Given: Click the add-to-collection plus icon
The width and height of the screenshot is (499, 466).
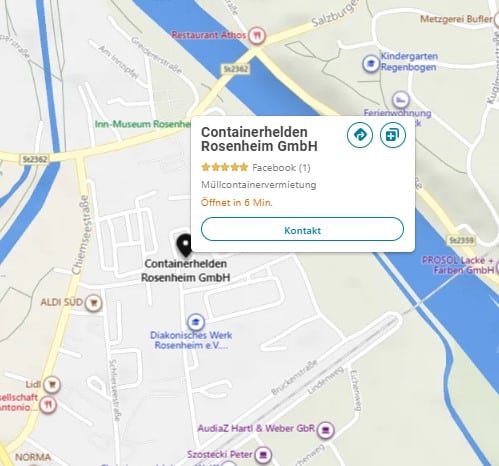Looking at the screenshot, I should click(x=393, y=135).
